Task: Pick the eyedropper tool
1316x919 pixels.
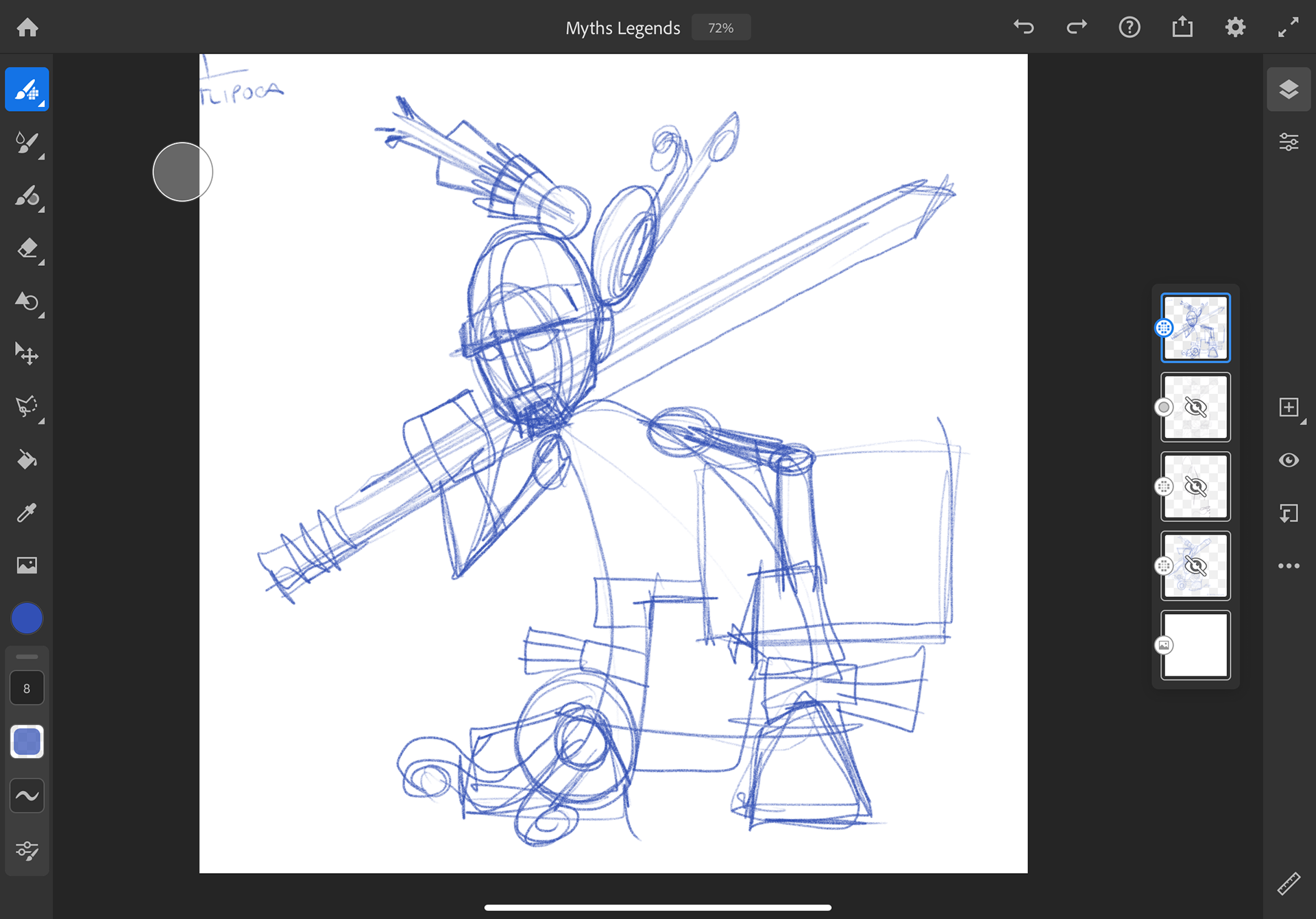Action: [27, 513]
